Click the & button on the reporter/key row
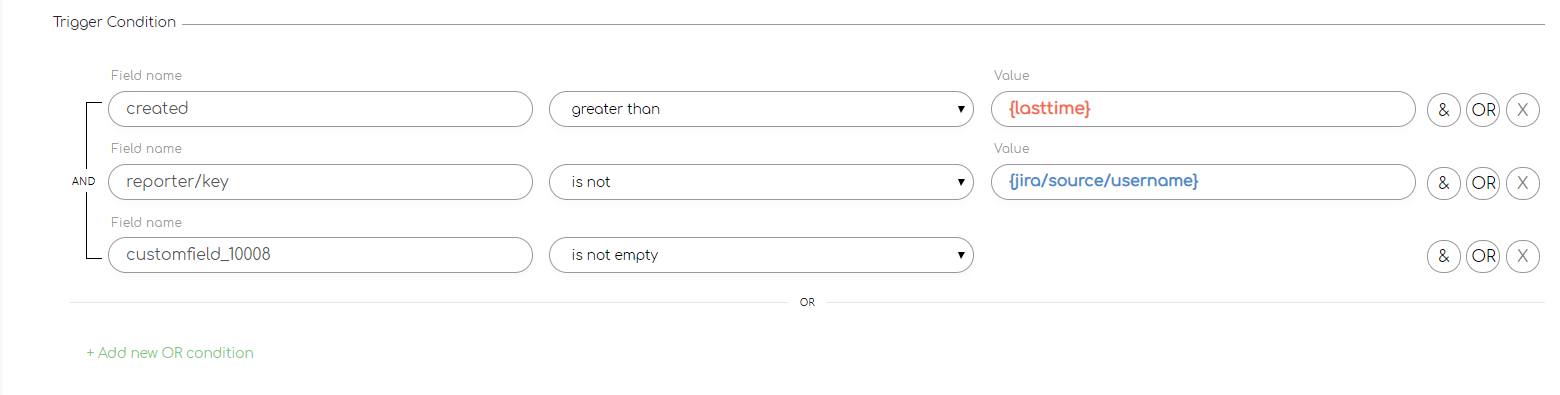The width and height of the screenshot is (1560, 395). click(x=1443, y=182)
